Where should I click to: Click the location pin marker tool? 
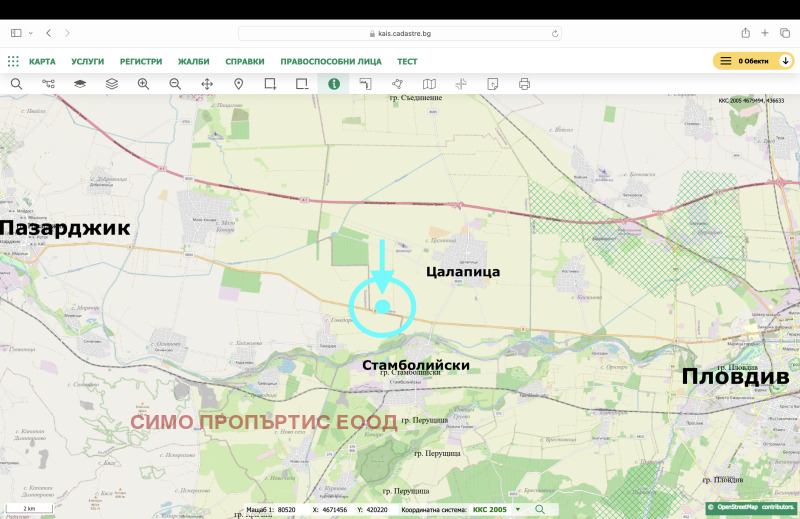point(239,84)
